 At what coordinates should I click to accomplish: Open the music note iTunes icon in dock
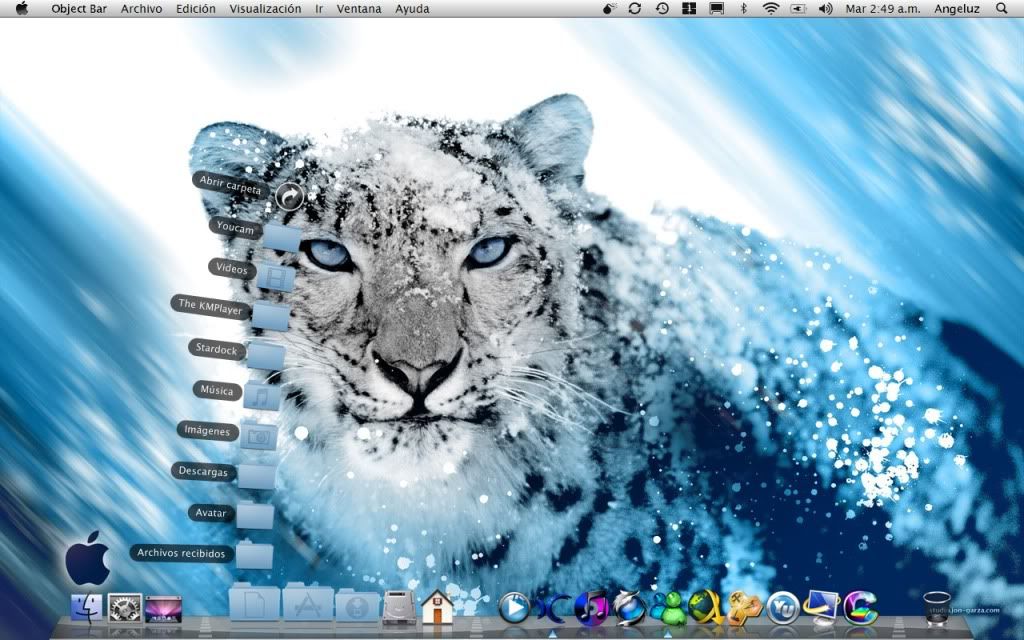[x=591, y=607]
